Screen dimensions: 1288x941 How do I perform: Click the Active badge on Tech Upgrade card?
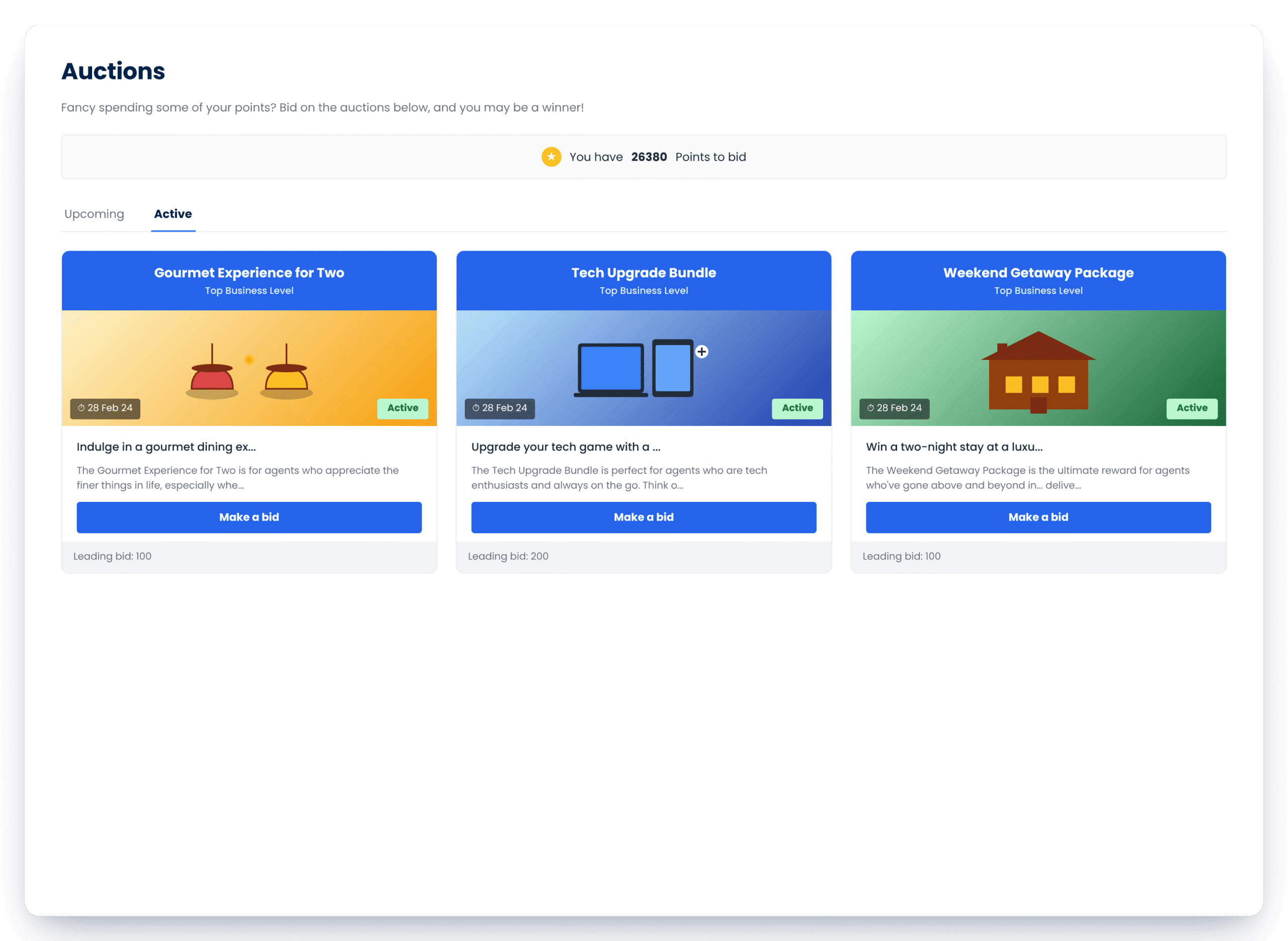(797, 408)
